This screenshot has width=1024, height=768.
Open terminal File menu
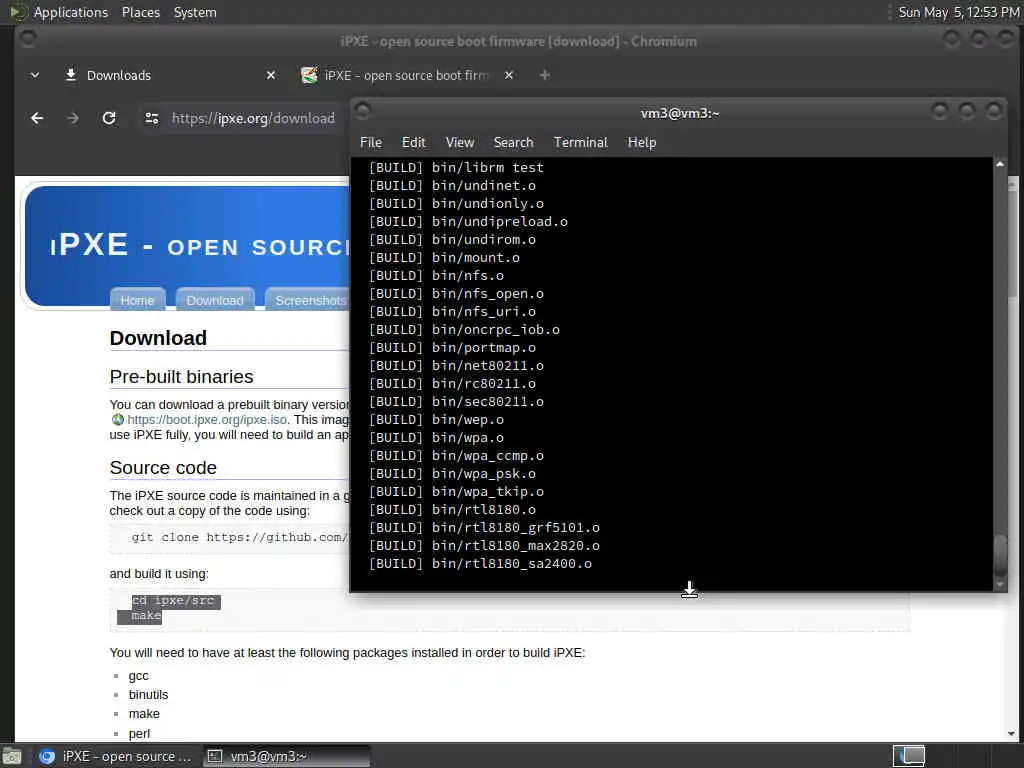coord(370,142)
